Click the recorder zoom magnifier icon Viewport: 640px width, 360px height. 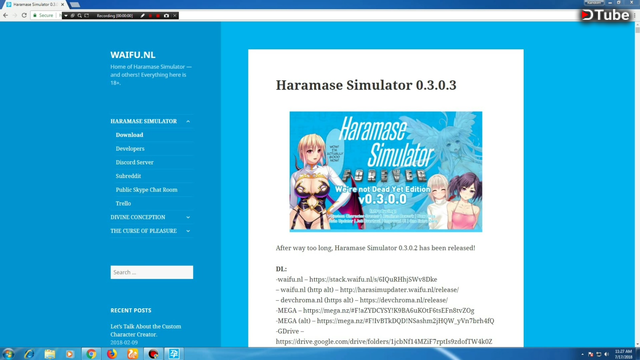(80, 16)
